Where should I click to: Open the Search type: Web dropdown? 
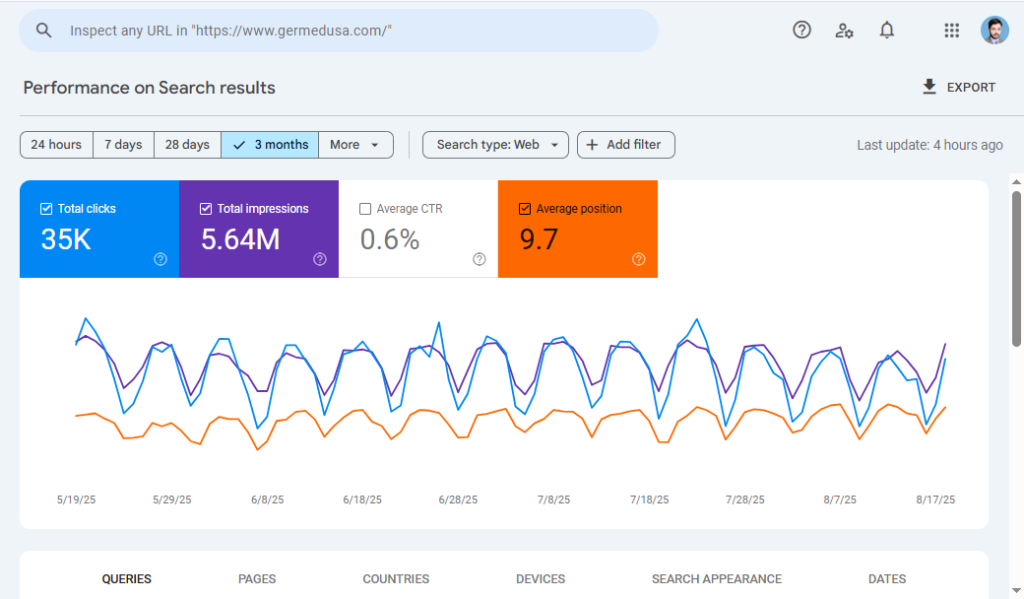click(x=495, y=145)
